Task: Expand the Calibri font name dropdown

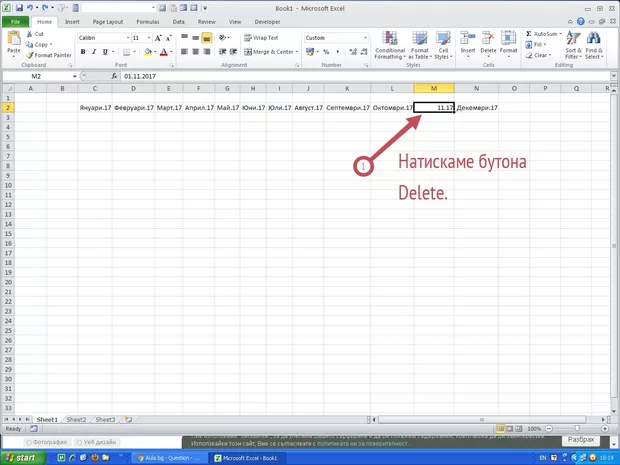Action: point(124,38)
